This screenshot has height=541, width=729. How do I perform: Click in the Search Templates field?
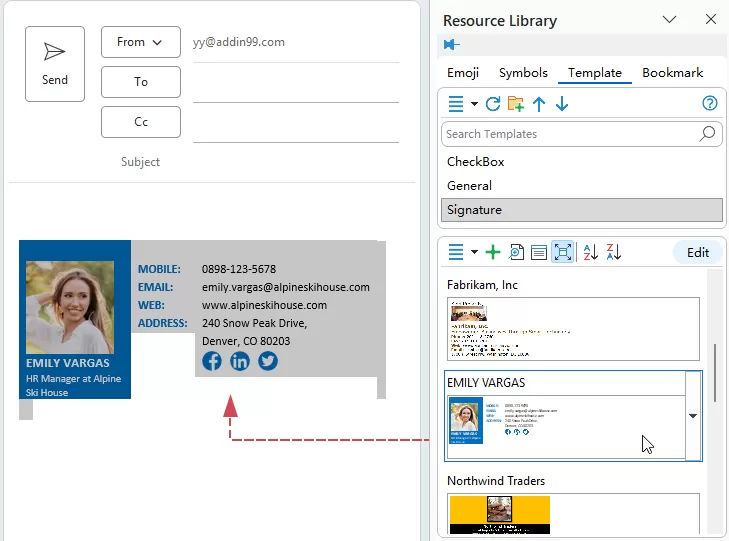(x=570, y=134)
